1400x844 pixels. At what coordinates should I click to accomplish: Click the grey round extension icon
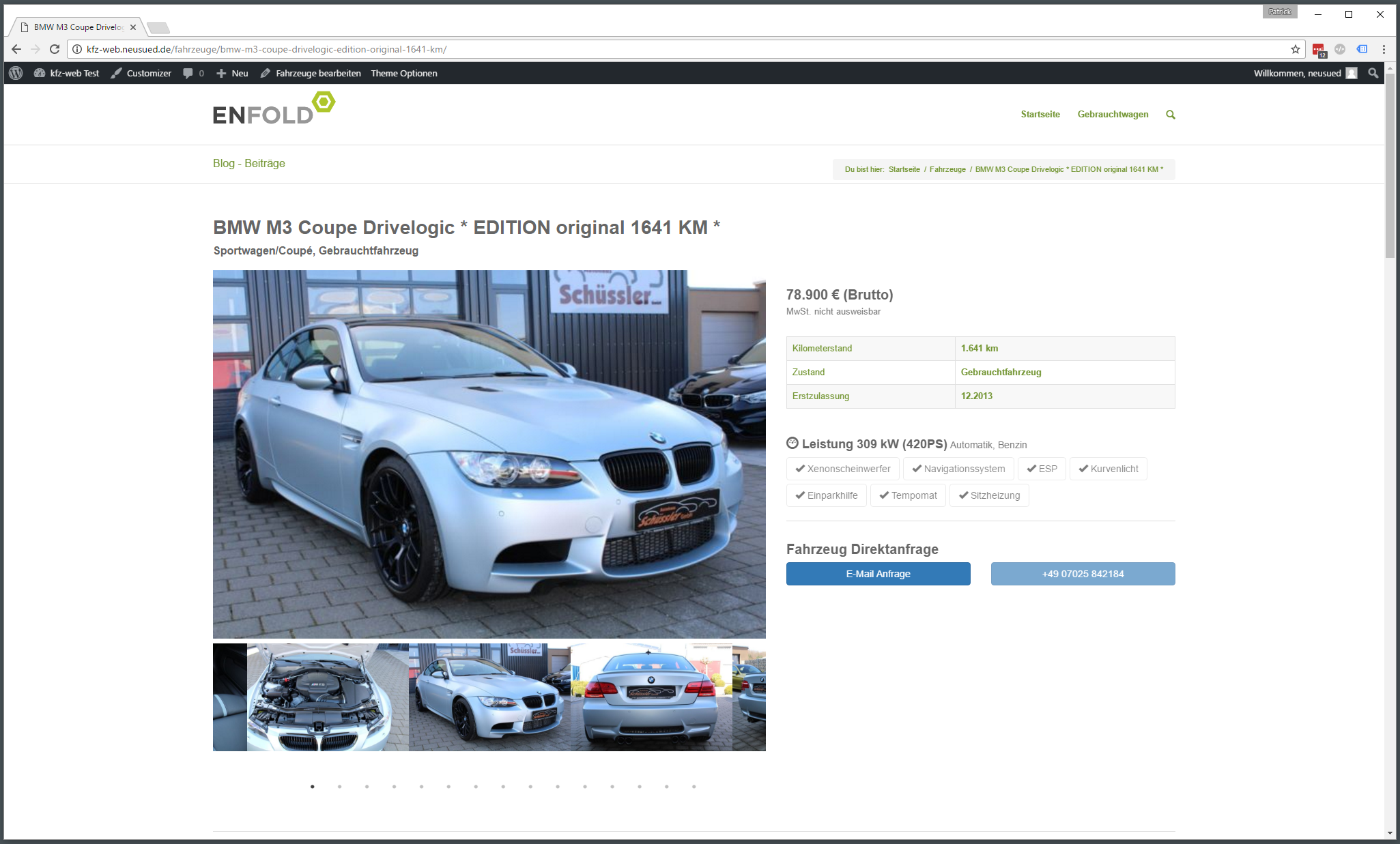pos(1340,49)
